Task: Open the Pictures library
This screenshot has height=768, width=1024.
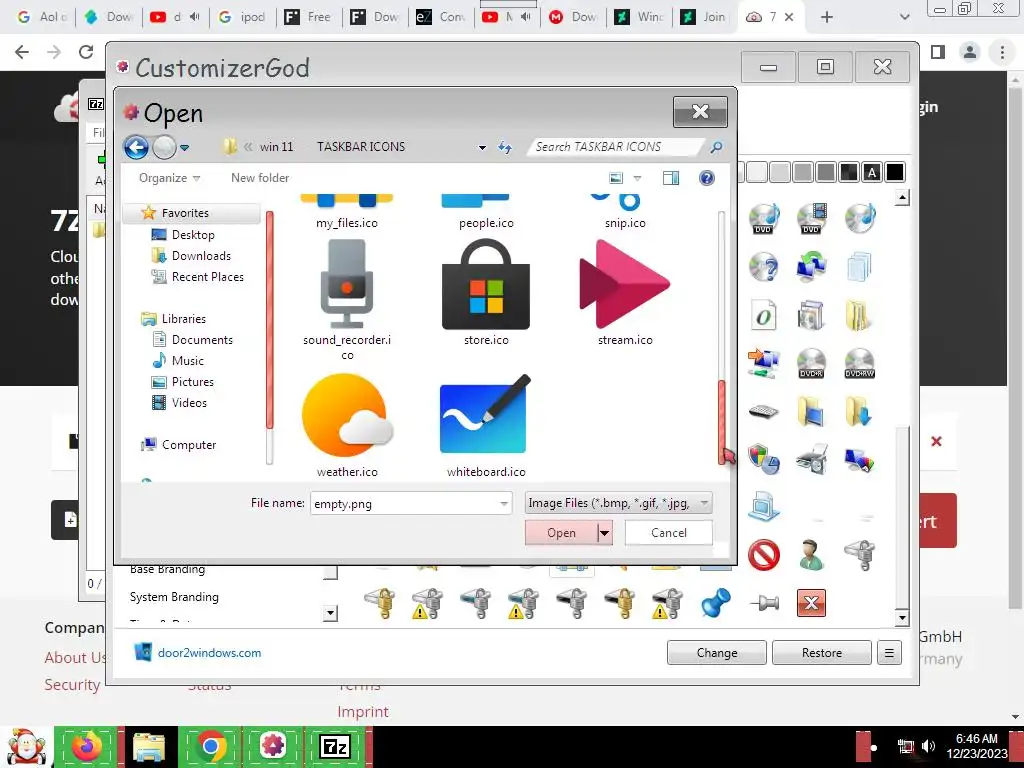Action: coord(193,382)
